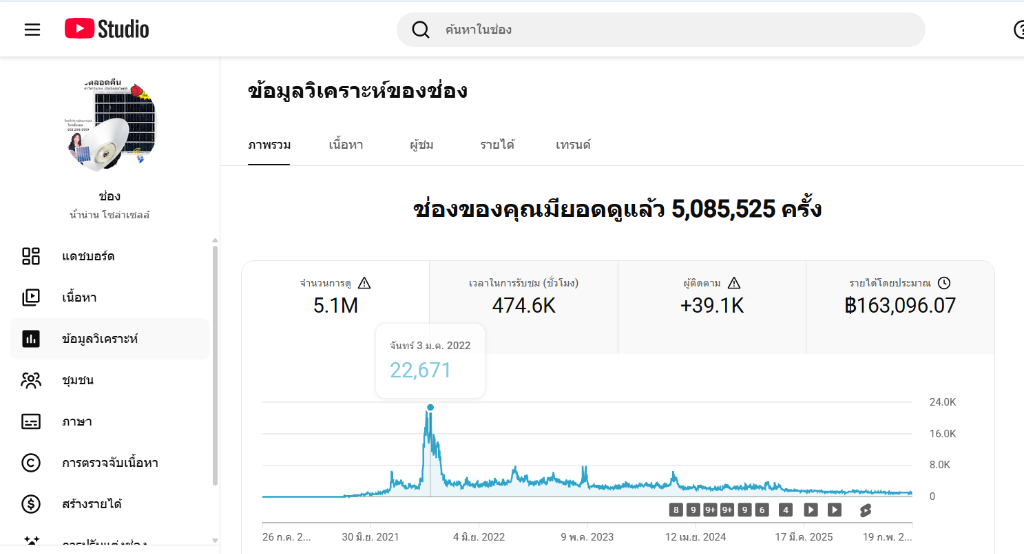1024x554 pixels.
Task: Switch to the เนื้อหา analytics tab
Action: 346,145
